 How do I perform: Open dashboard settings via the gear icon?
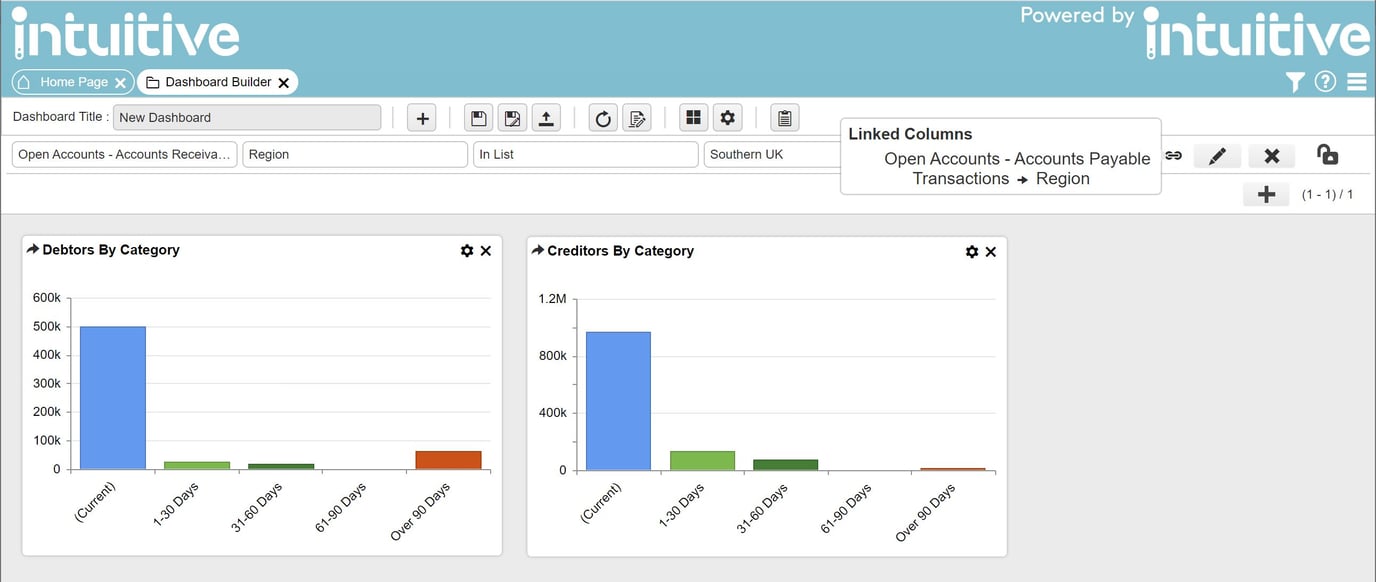point(727,117)
